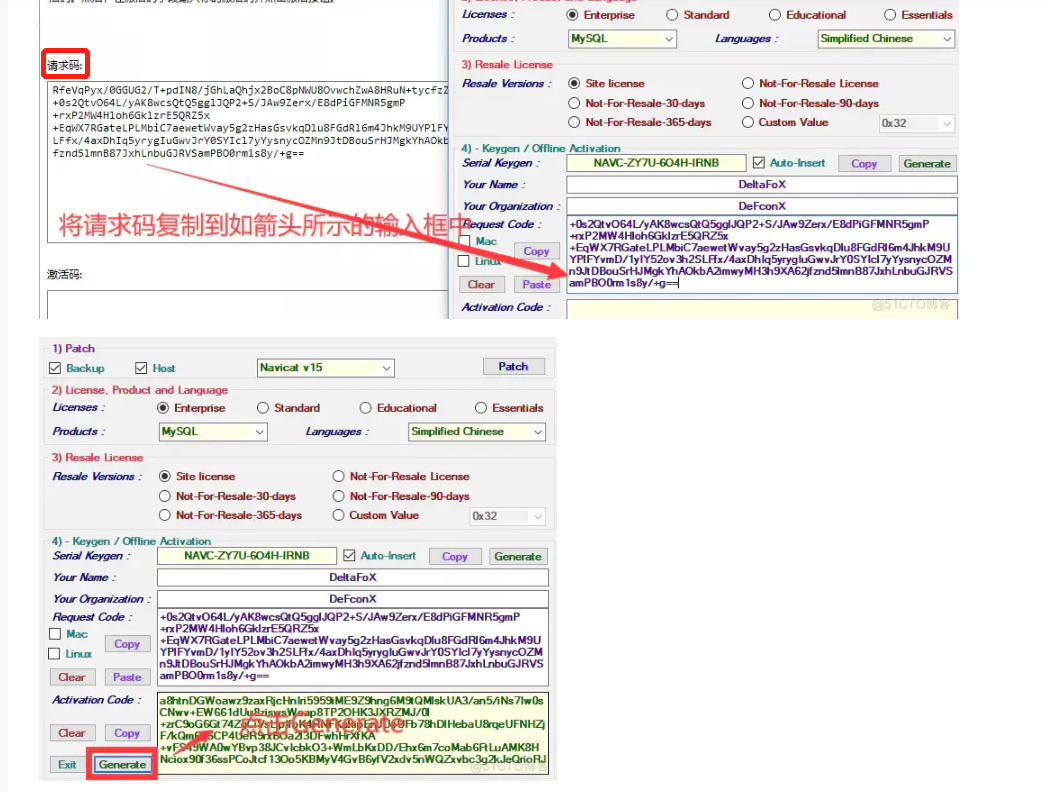Open the 0x32 Custom Value dropdown in lower window

pyautogui.click(x=508, y=516)
